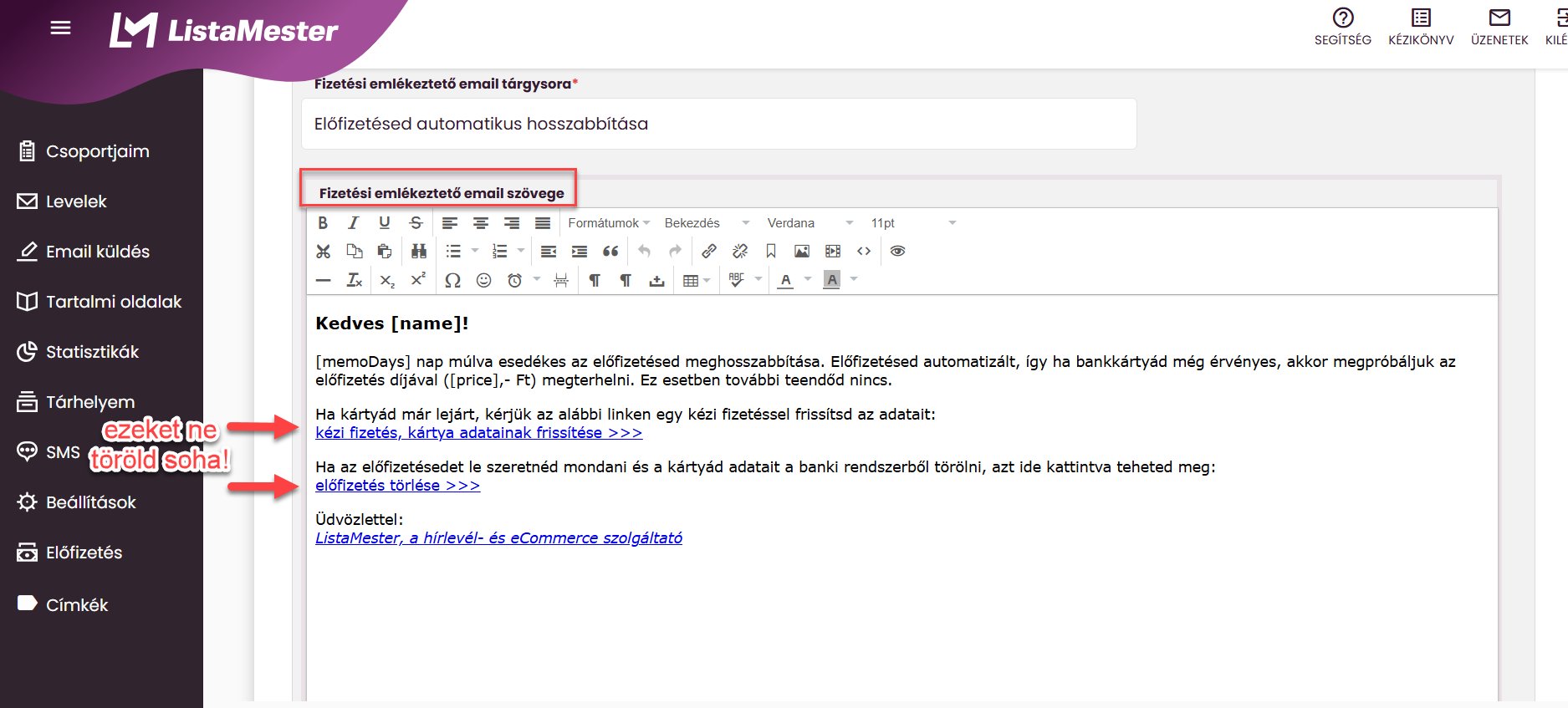1568x708 pixels.
Task: Open Tartalmi oldalak menu item
Action: click(100, 302)
